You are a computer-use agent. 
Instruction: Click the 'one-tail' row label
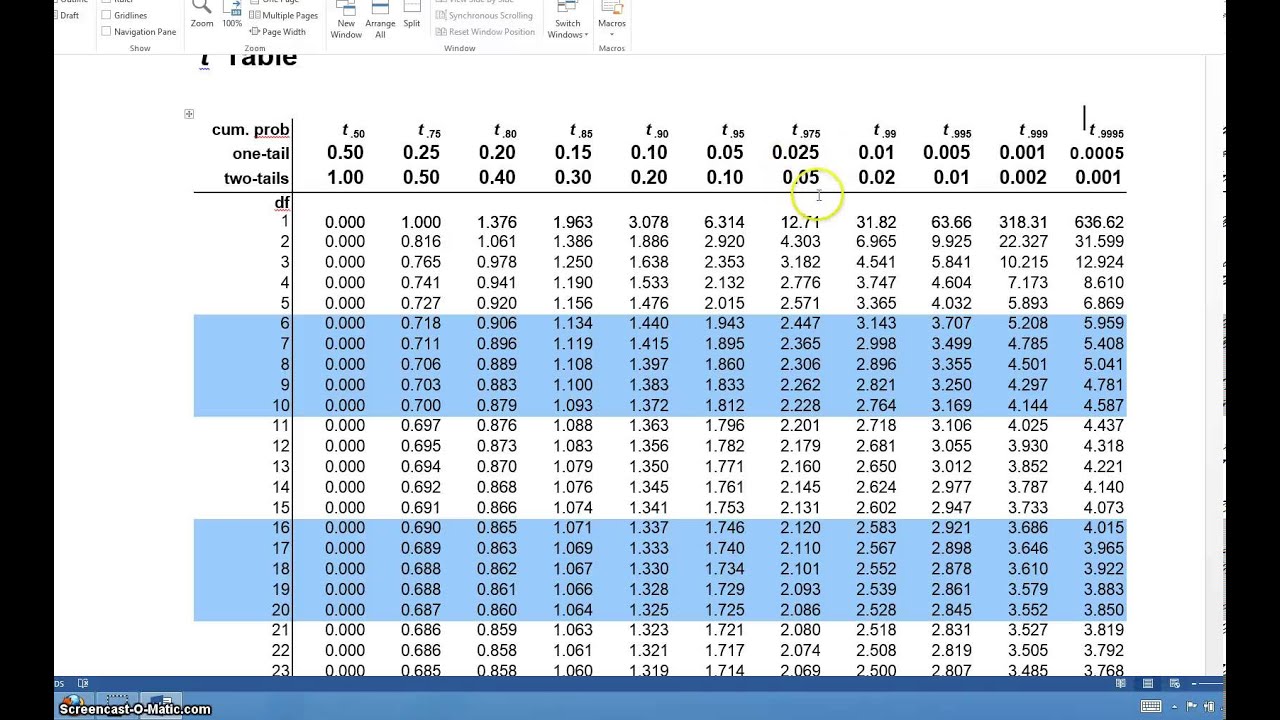[x=261, y=154]
